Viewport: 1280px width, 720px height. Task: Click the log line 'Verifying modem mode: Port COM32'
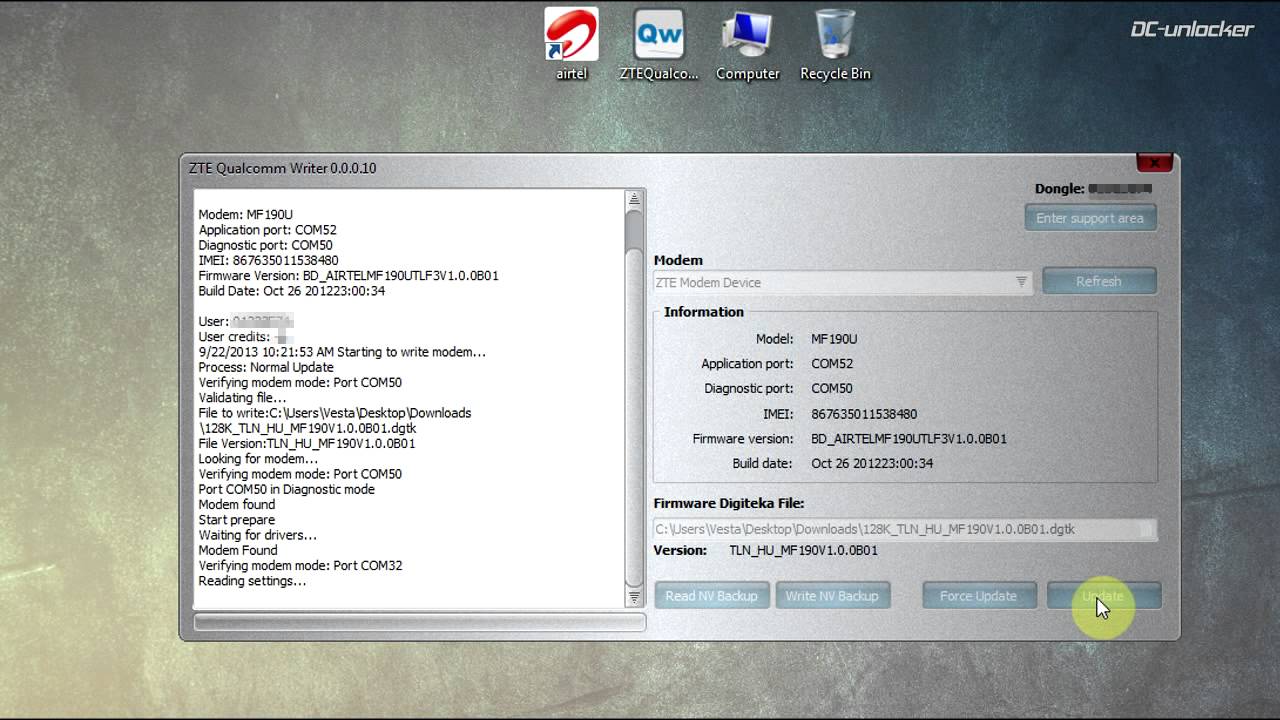click(301, 565)
